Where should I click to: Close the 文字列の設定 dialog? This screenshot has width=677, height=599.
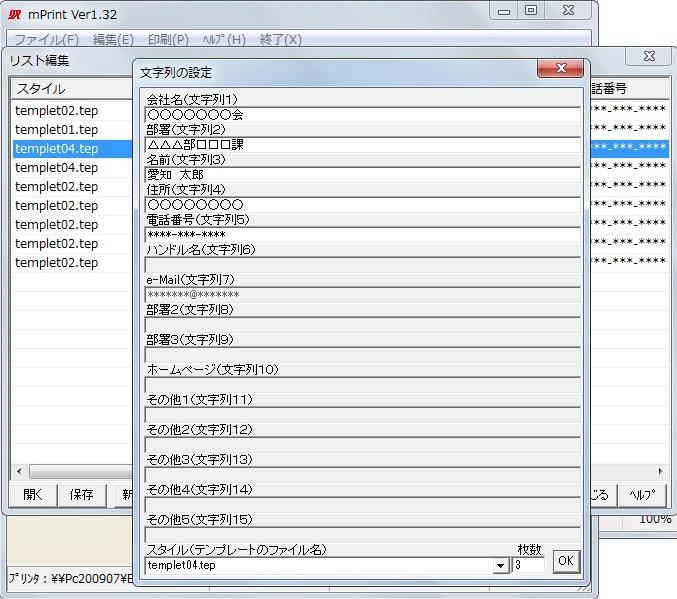pos(560,69)
